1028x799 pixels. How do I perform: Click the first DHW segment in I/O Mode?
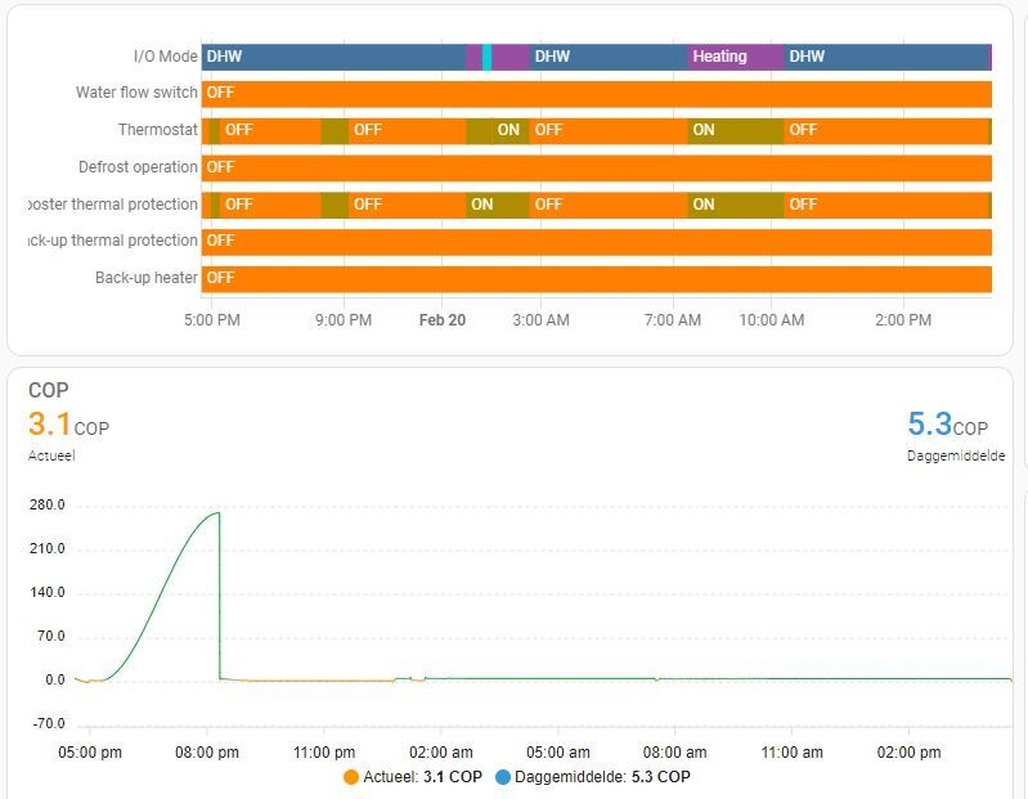tap(334, 57)
